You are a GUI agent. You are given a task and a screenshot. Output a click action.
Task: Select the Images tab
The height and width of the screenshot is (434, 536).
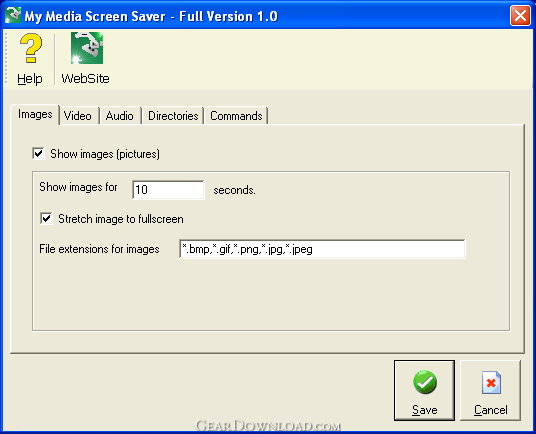point(35,114)
